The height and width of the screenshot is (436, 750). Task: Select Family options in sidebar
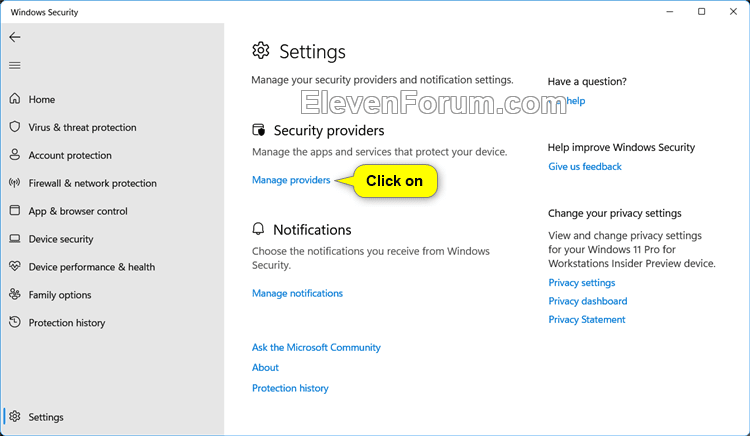pyautogui.click(x=60, y=295)
